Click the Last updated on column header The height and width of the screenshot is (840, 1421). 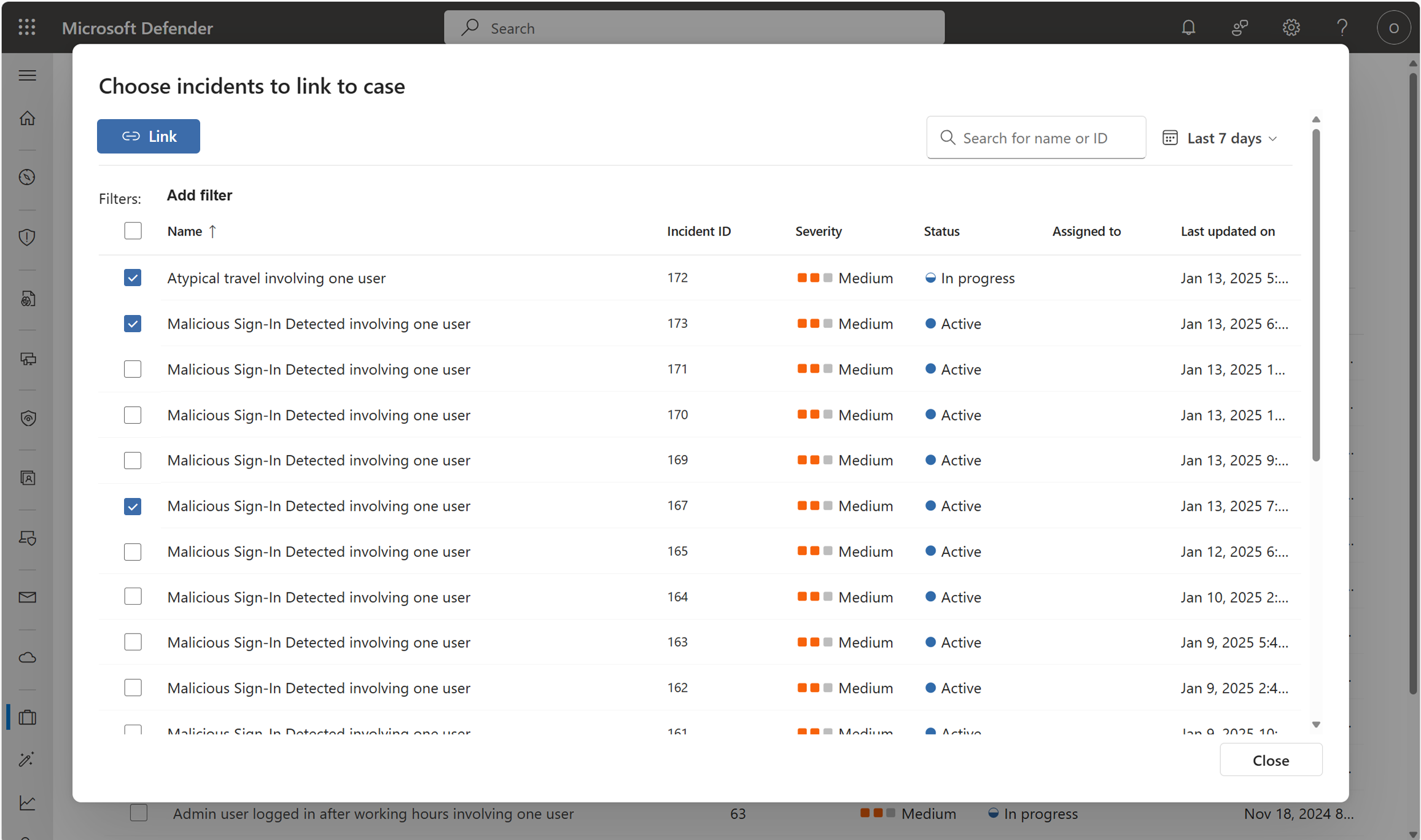[1227, 231]
